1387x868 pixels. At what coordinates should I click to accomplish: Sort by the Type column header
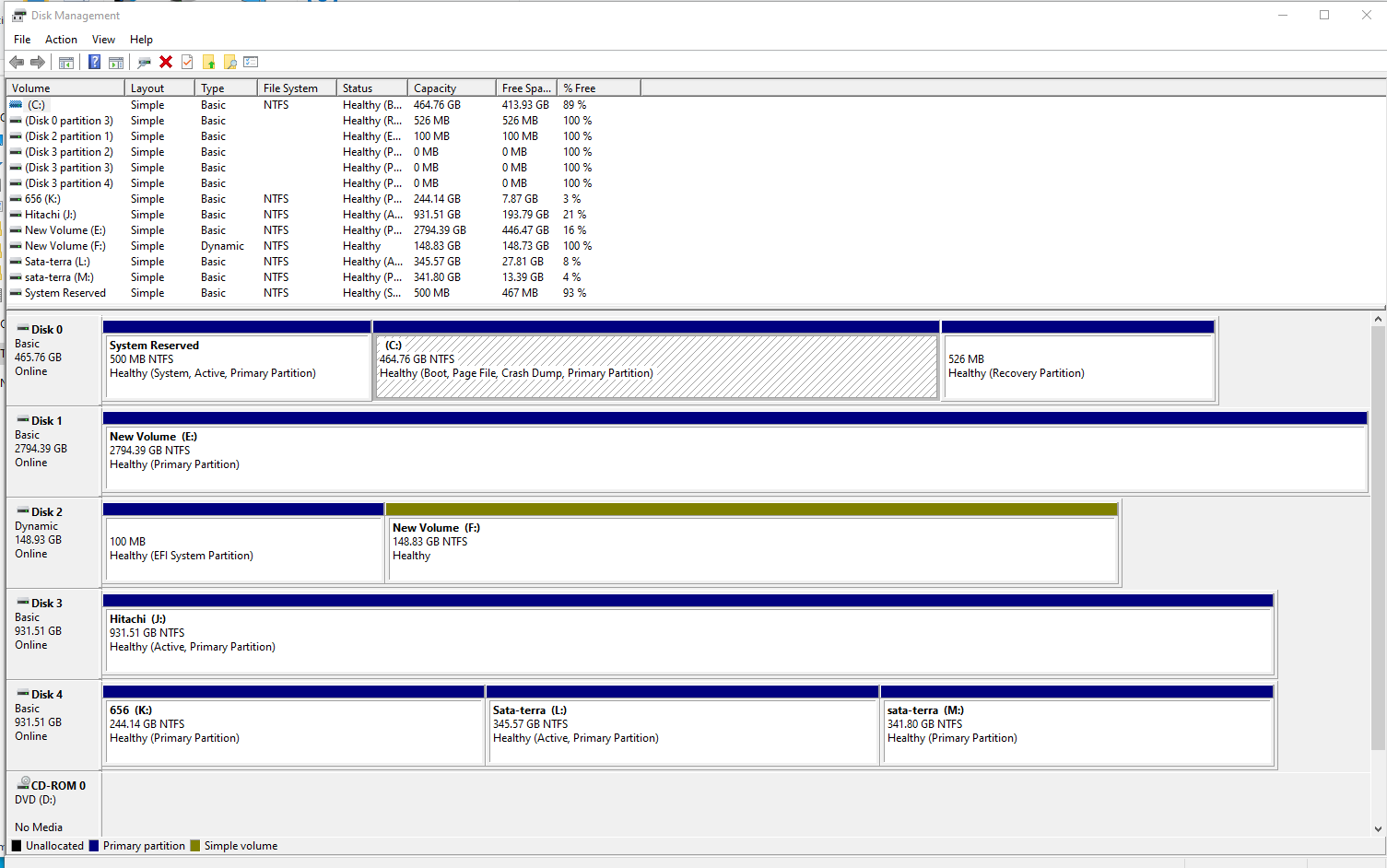point(226,88)
